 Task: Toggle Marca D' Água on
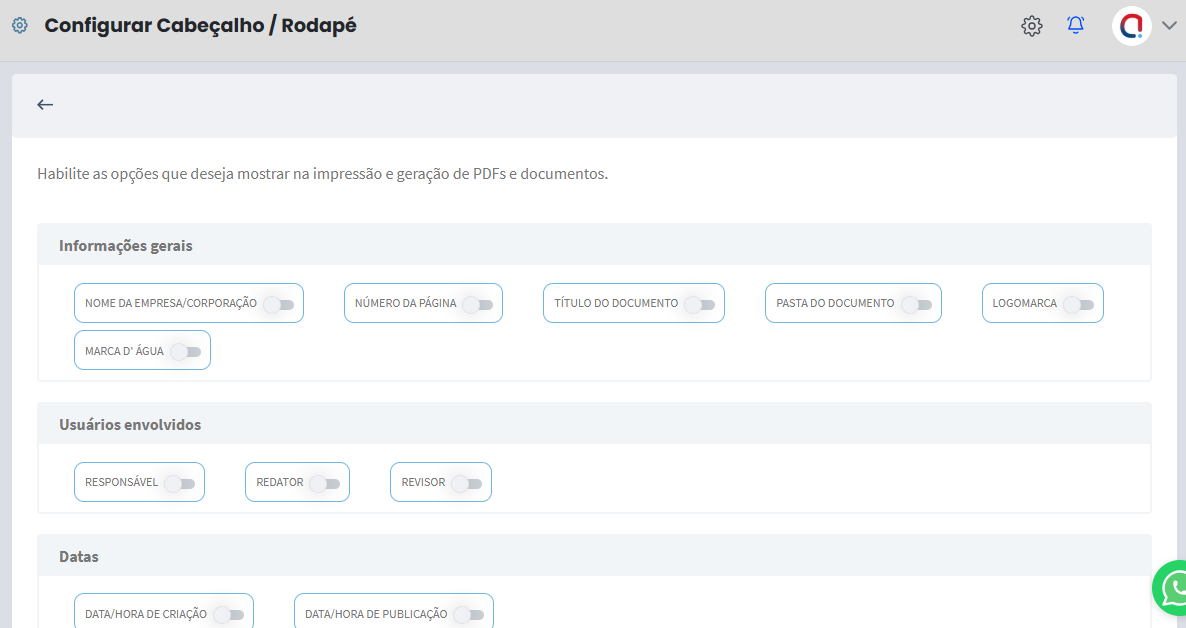186,351
